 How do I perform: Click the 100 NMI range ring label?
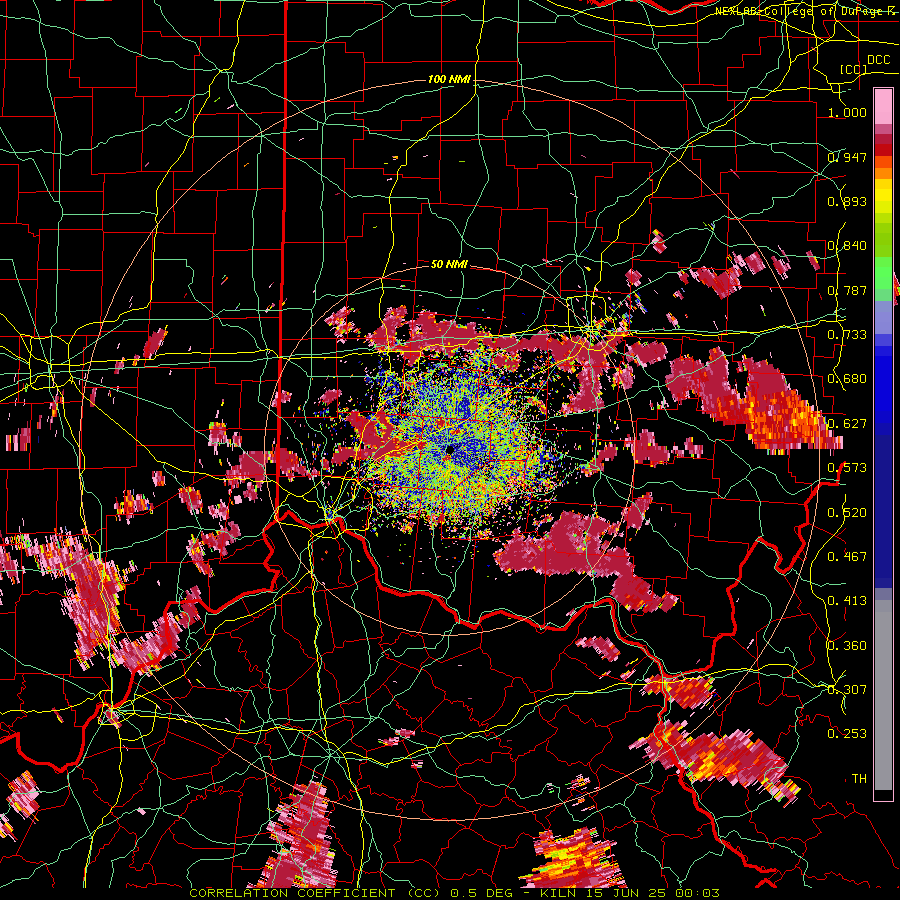click(x=449, y=79)
